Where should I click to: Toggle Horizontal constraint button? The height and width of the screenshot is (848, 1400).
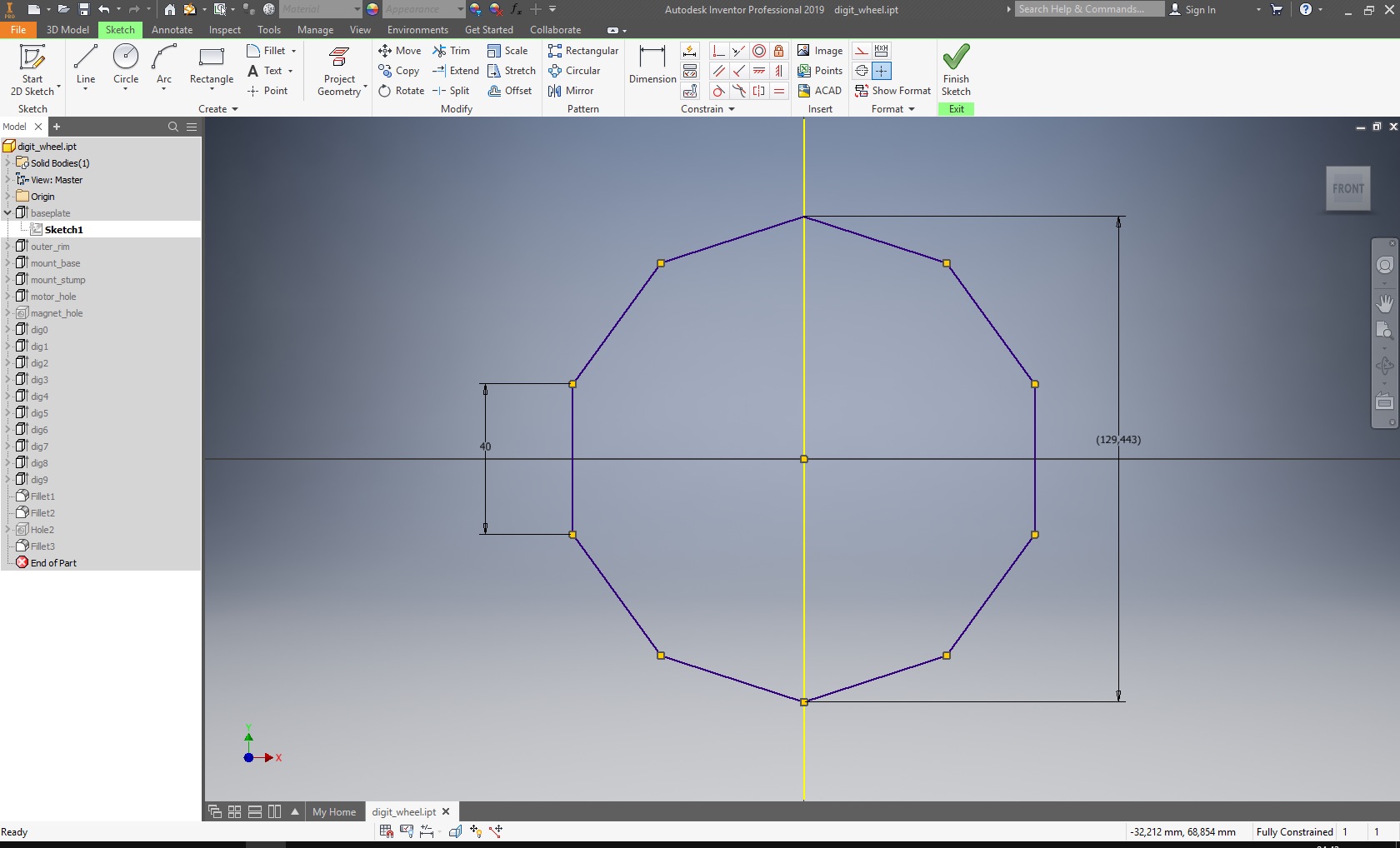[x=758, y=71]
